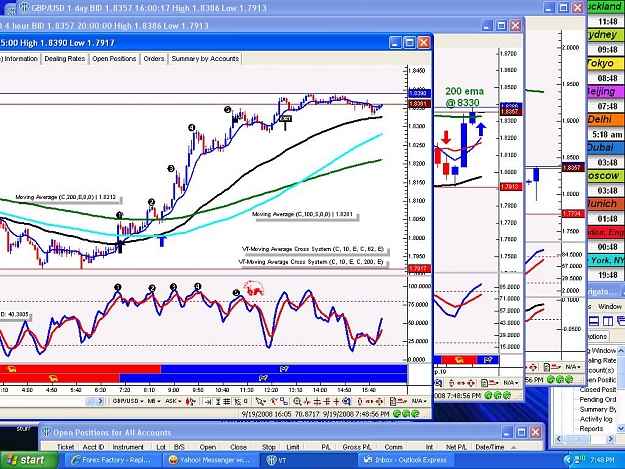Sort Open Positions by Gross P/L column
625x469 pixels.
tap(356, 447)
